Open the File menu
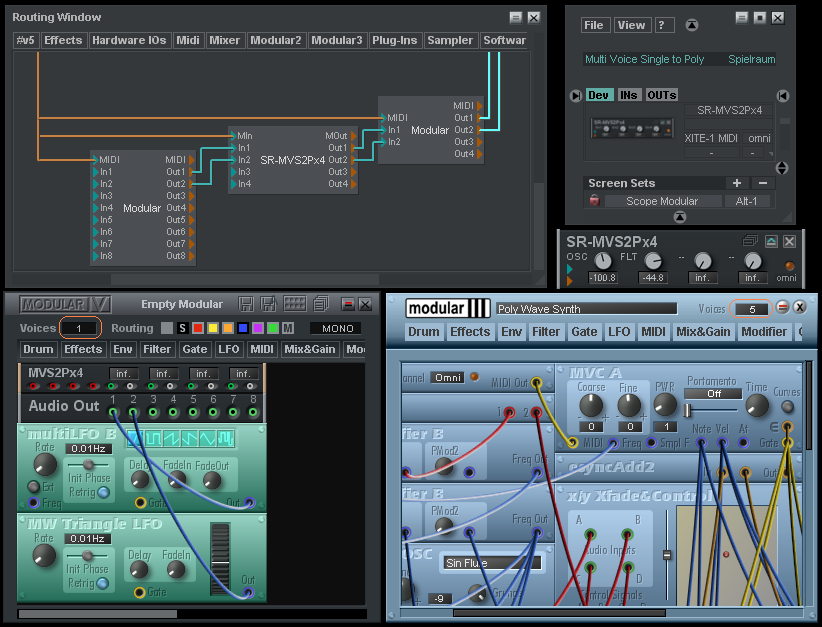The height and width of the screenshot is (627, 822). (594, 25)
